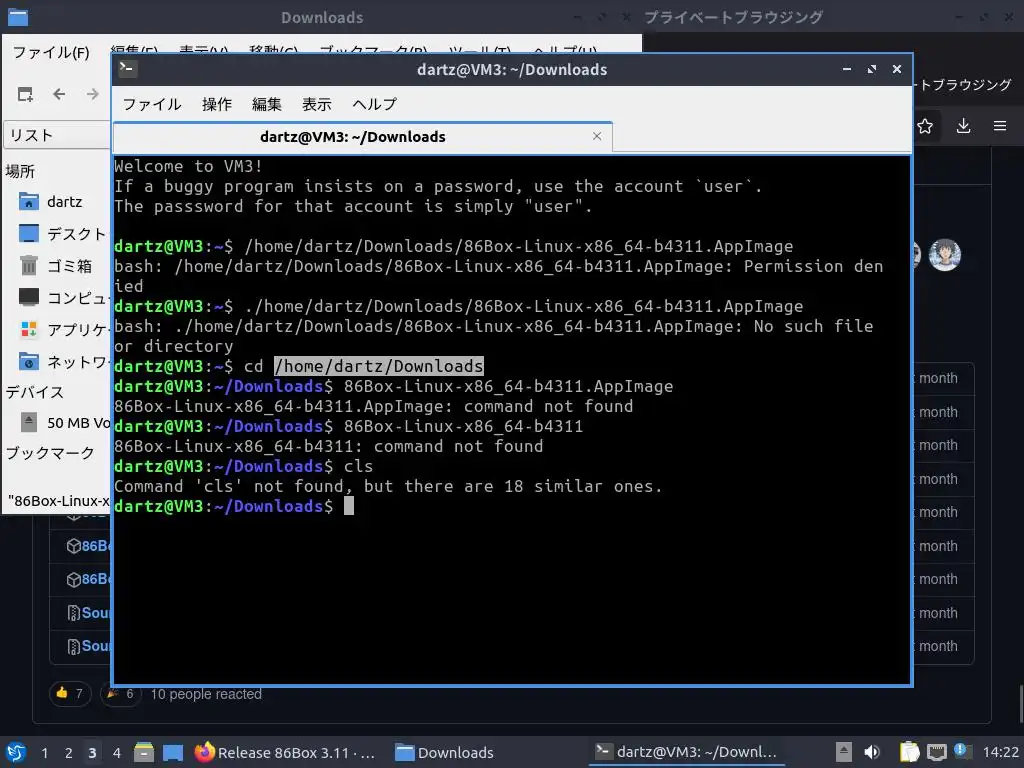Screen dimensions: 1024x768
Task: Click the party reaction with 6
Action: tap(120, 694)
